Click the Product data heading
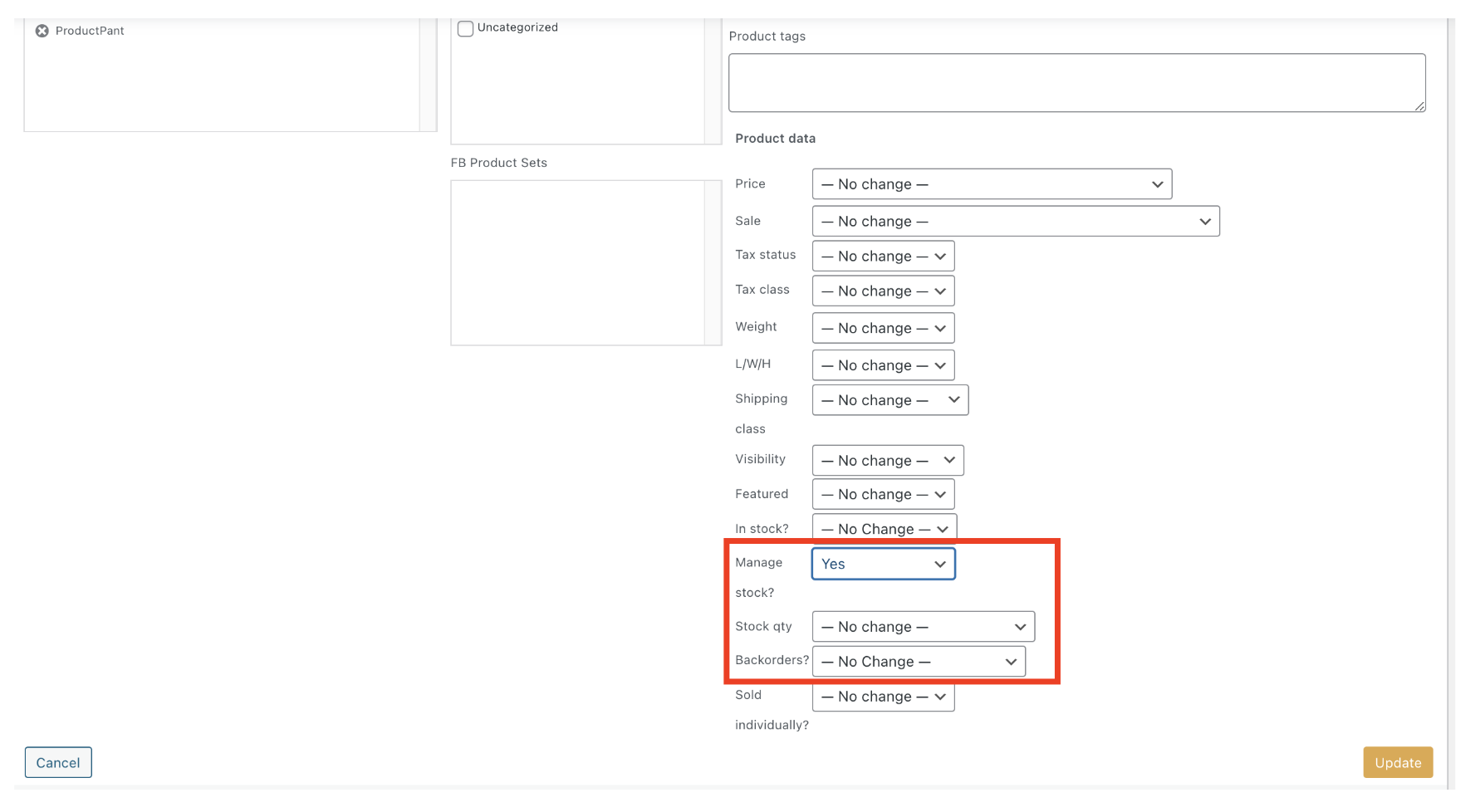 [775, 139]
